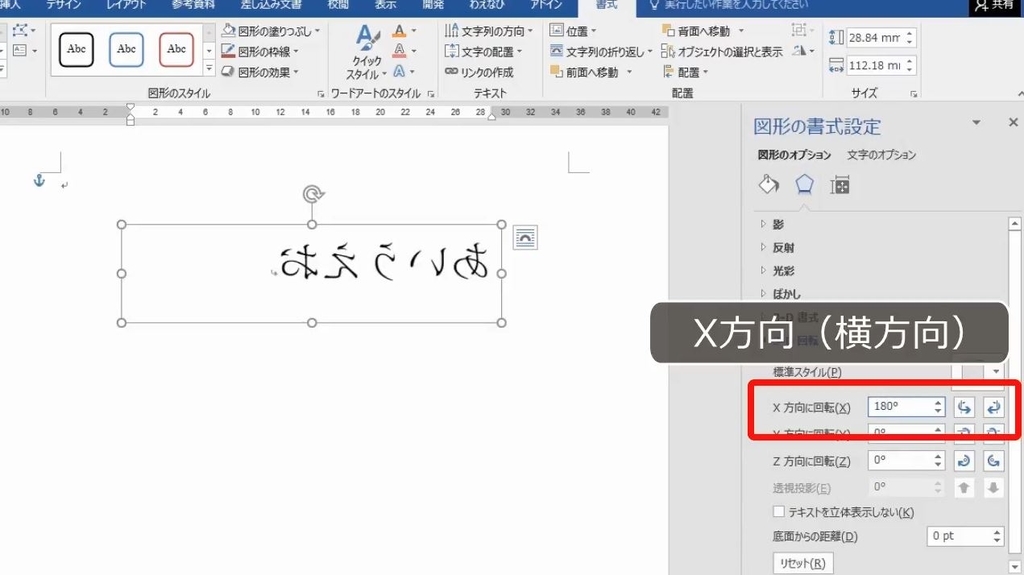Switch to the 参考資料 ribbon tab
Viewport: 1024px width, 575px height.
(193, 5)
